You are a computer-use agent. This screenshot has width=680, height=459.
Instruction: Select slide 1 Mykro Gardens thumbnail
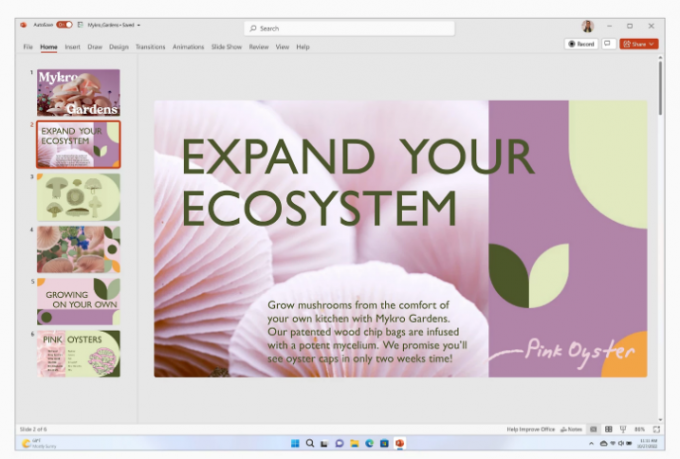click(78, 92)
